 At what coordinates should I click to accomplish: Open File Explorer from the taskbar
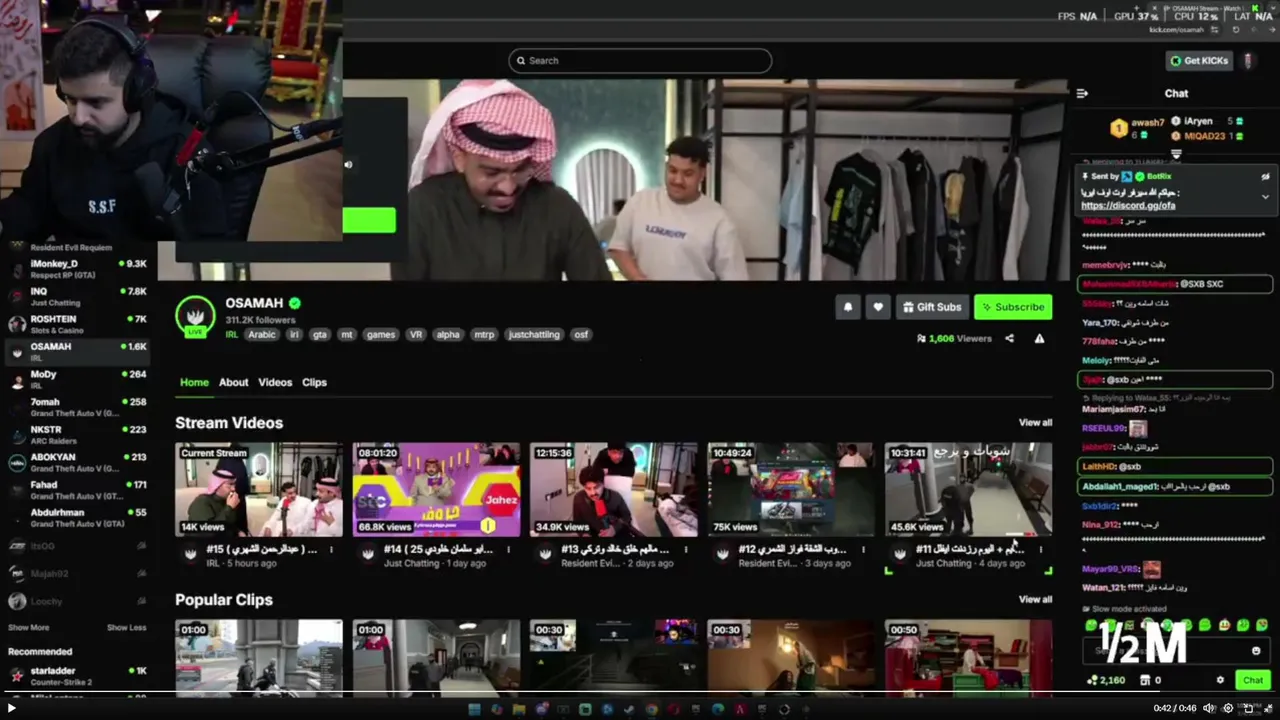(519, 709)
